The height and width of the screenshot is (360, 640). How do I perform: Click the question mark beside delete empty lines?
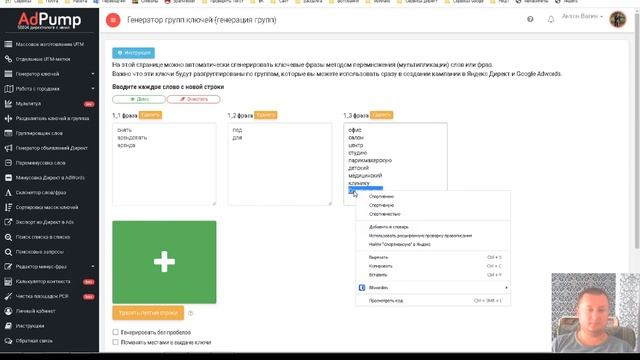[x=190, y=313]
